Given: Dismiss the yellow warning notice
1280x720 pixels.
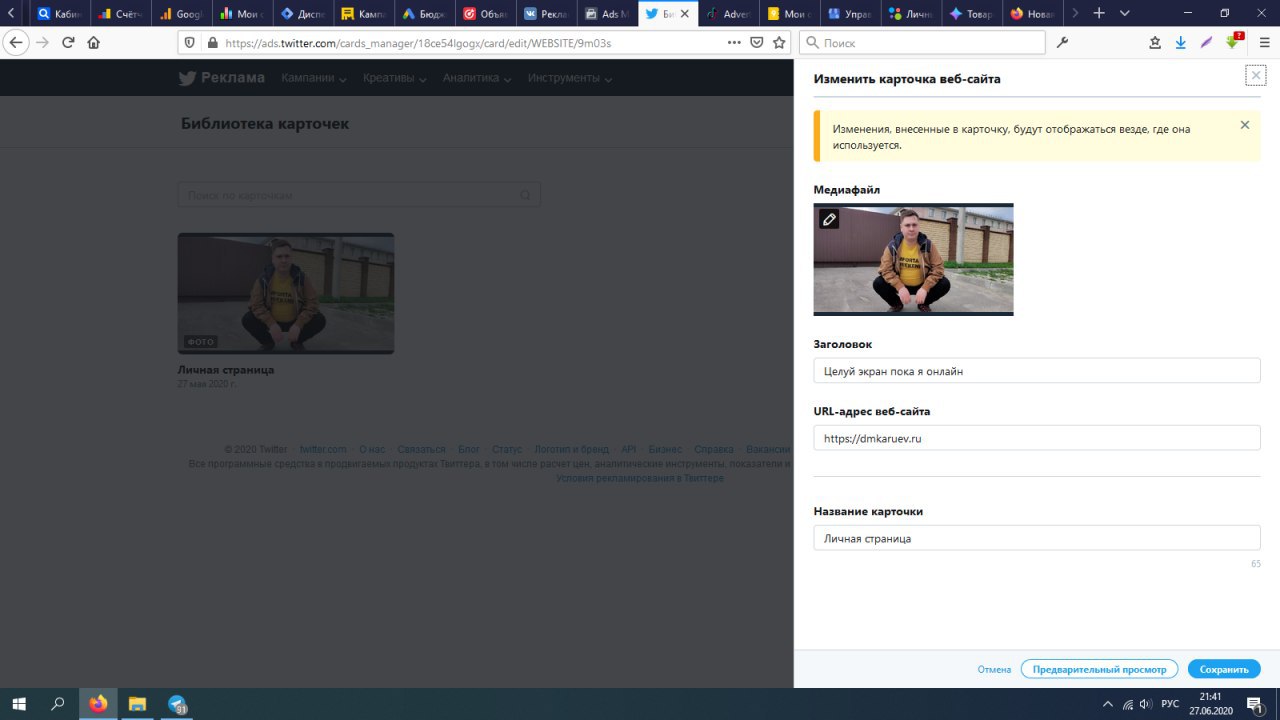Looking at the screenshot, I should click(x=1245, y=125).
